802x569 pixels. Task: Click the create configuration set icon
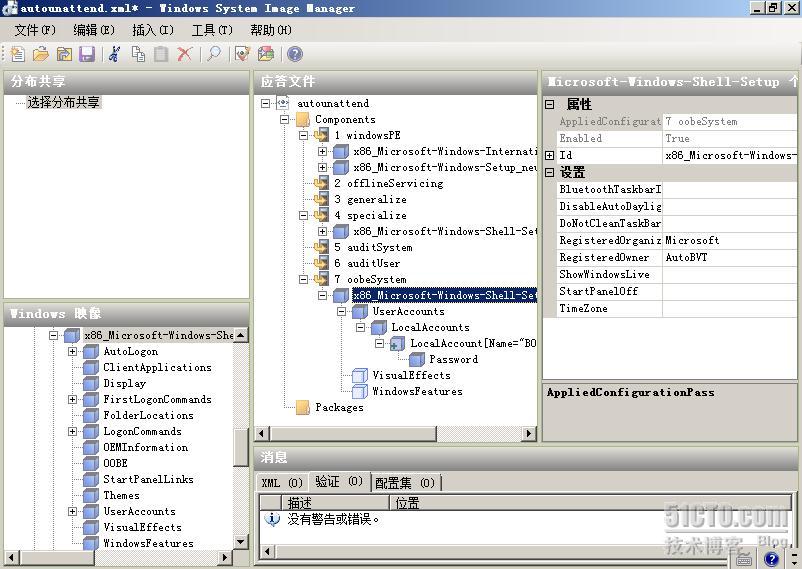pos(266,54)
